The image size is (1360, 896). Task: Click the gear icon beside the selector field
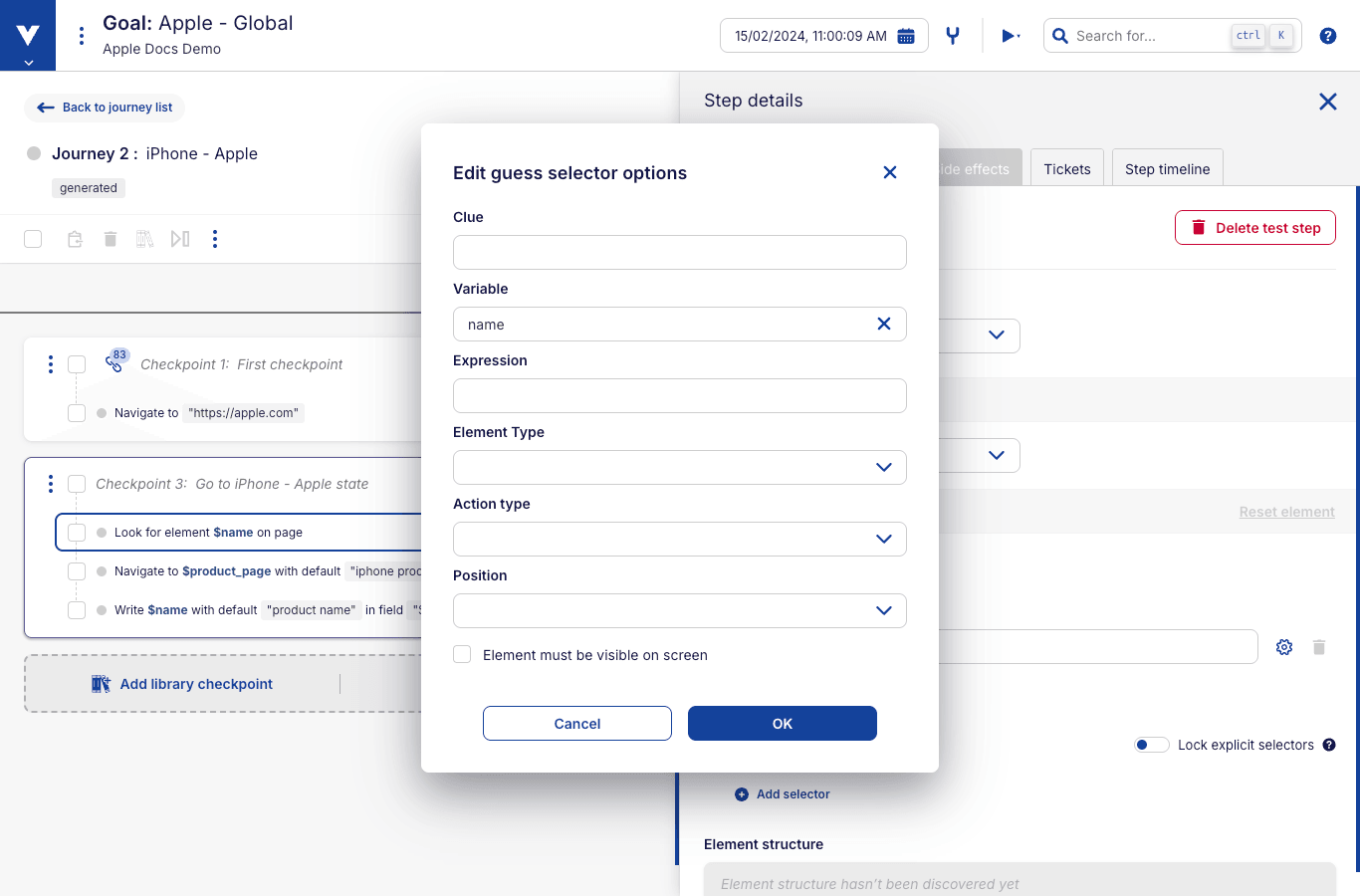(x=1283, y=647)
